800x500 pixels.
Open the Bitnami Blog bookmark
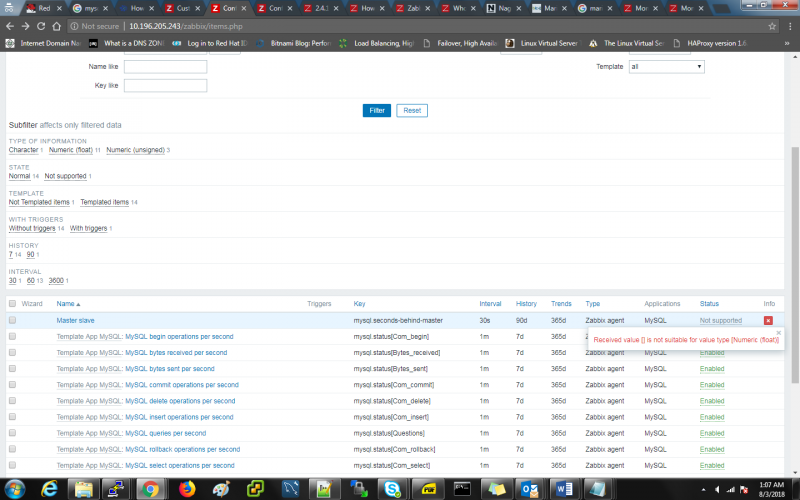[294, 43]
